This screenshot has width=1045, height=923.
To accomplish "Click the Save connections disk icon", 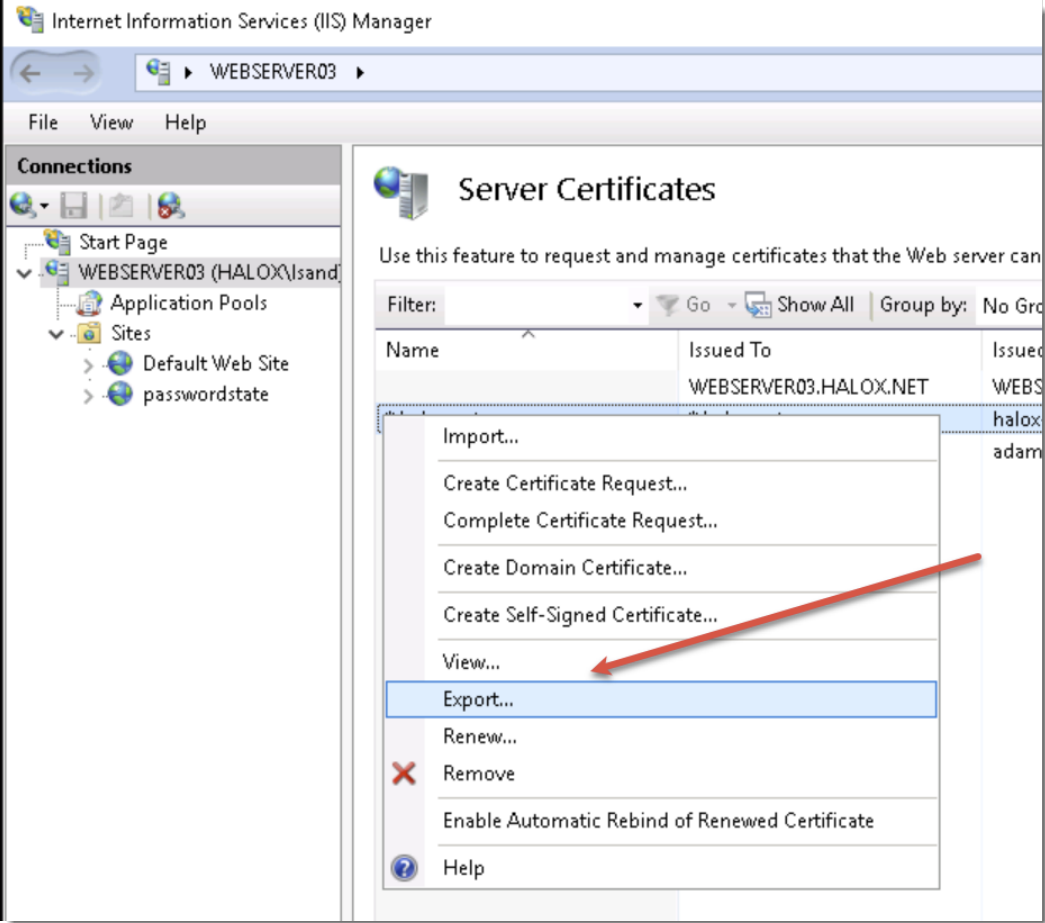I will [x=74, y=205].
